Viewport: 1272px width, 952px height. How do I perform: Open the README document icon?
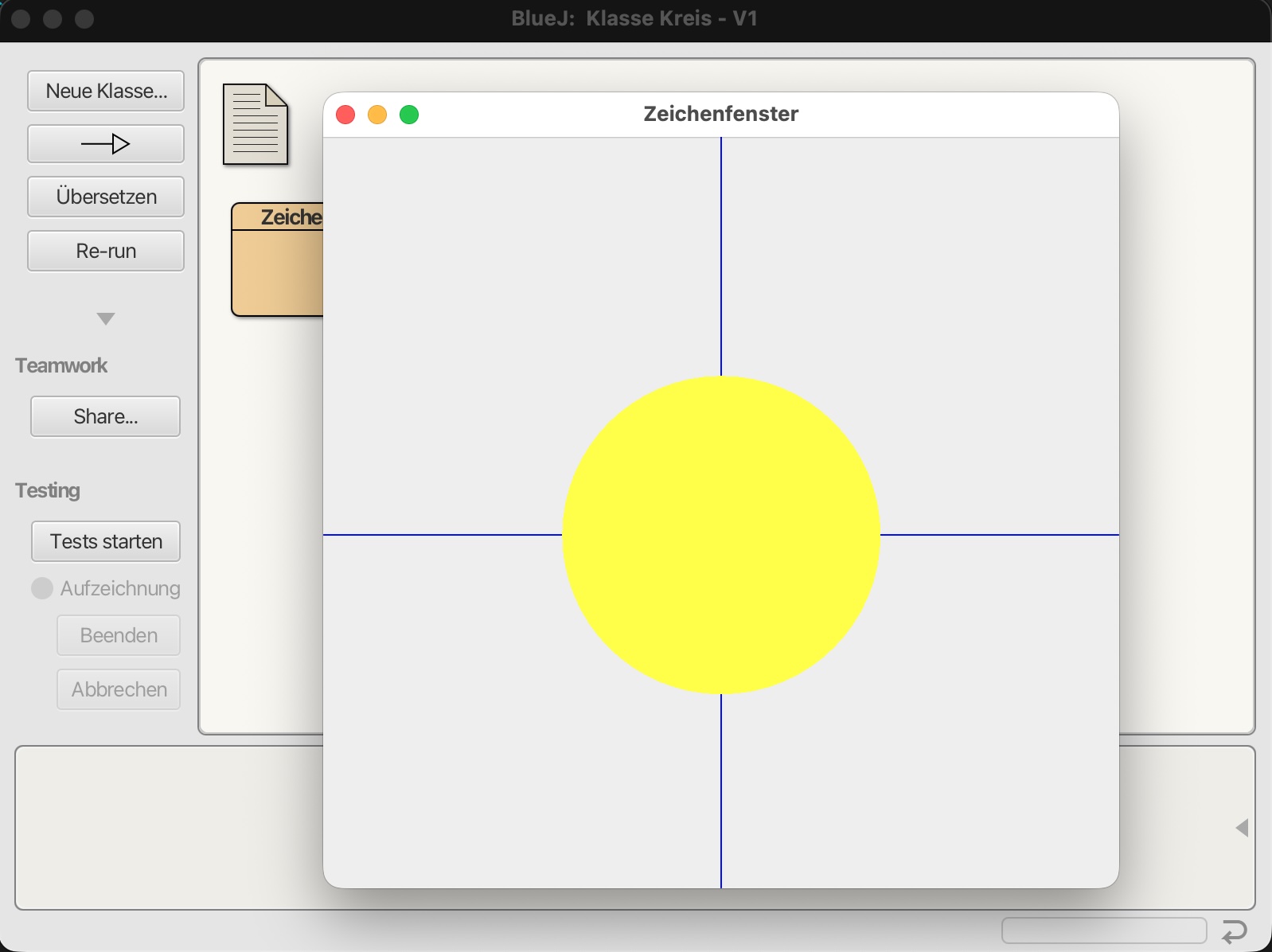256,124
